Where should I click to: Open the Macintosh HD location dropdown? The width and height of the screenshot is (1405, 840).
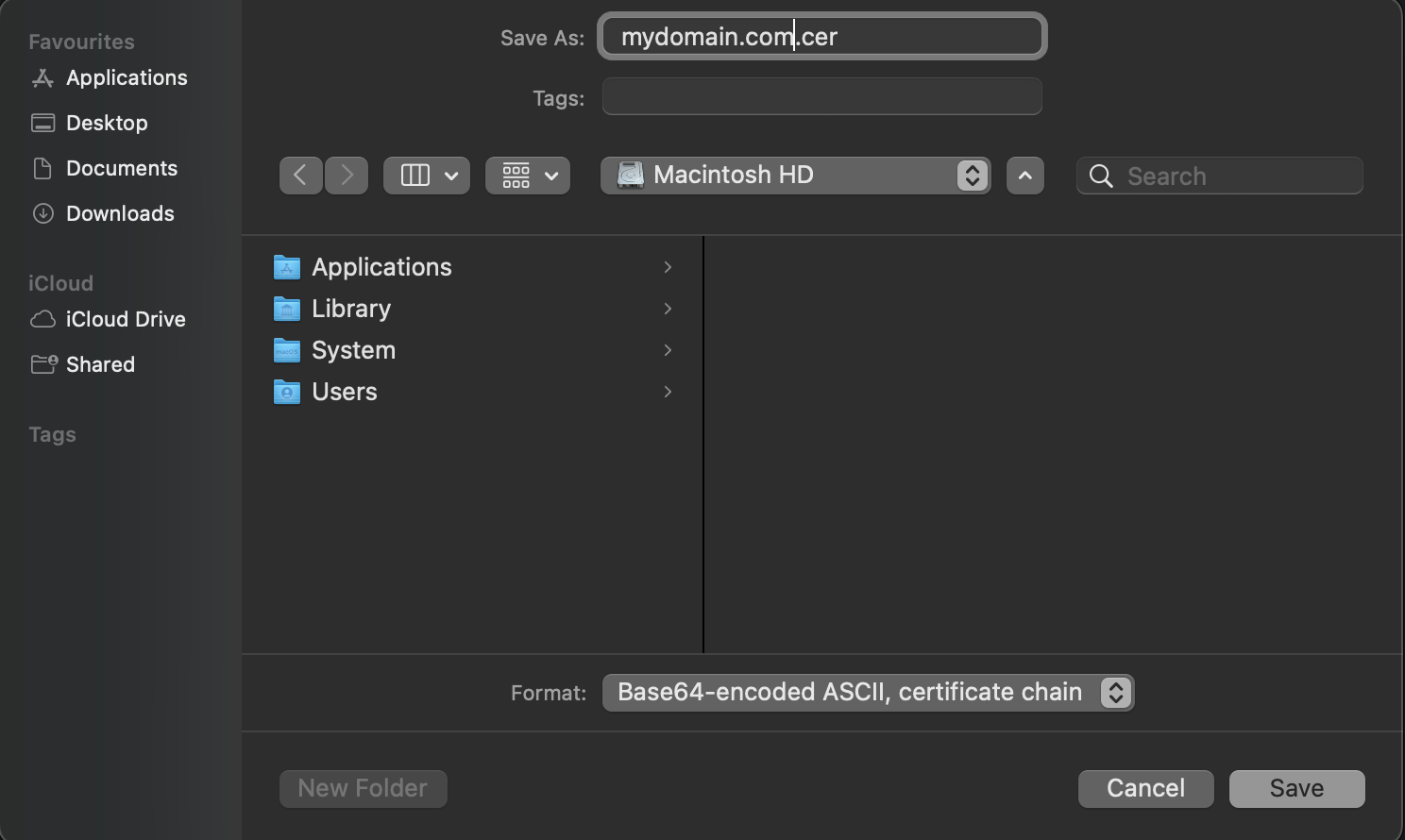794,175
